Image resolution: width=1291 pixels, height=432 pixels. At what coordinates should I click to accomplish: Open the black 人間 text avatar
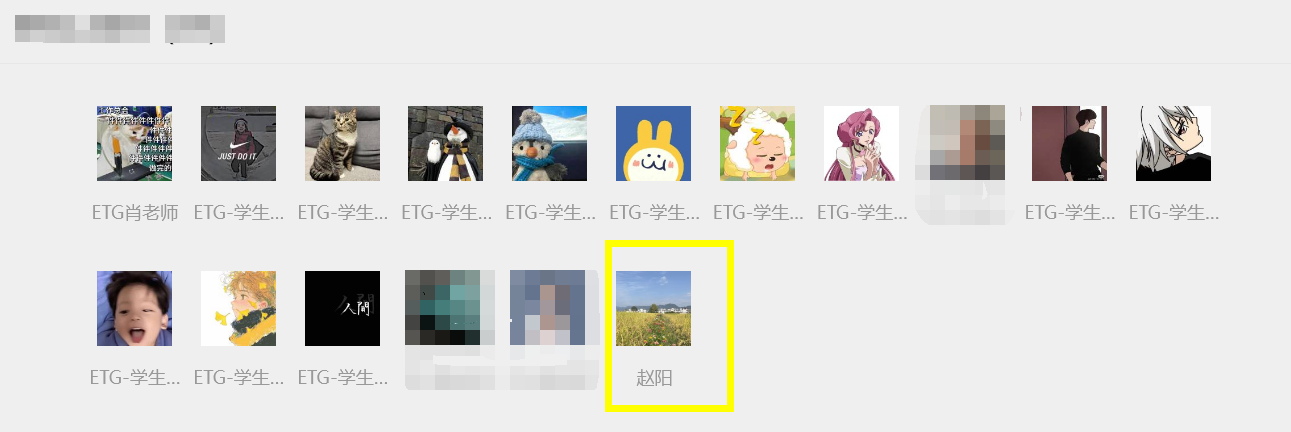click(x=342, y=308)
